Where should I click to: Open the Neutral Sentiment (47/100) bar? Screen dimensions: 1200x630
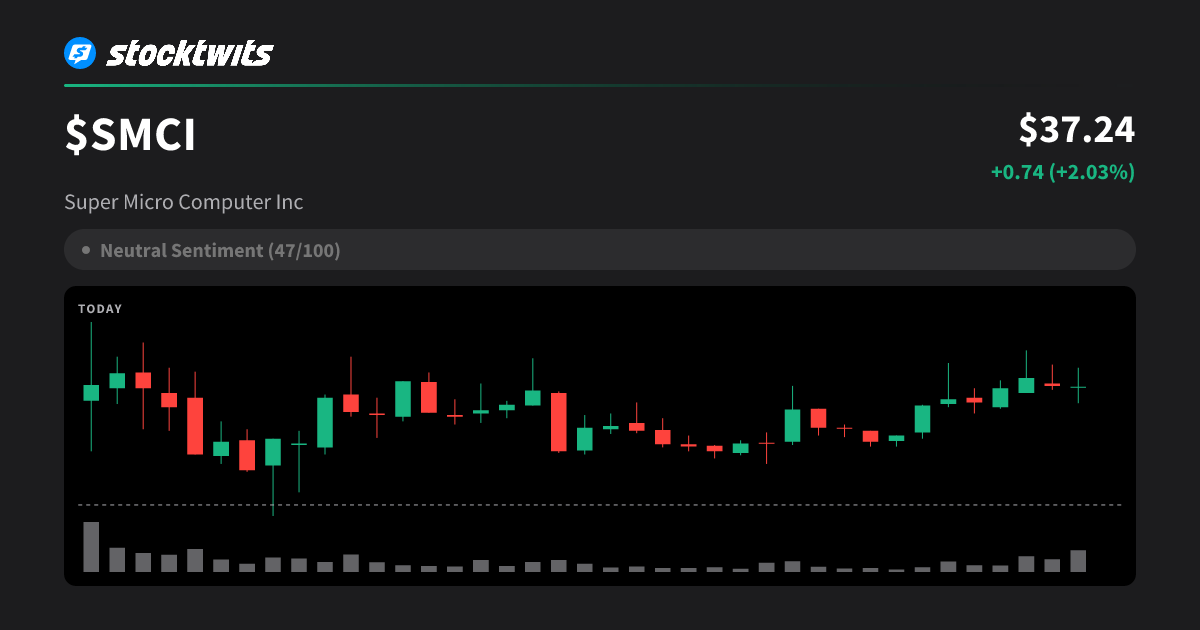click(600, 250)
